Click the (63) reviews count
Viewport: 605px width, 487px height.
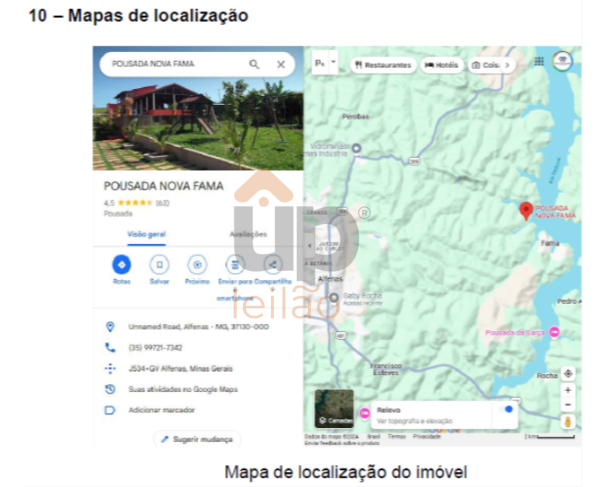coord(162,203)
